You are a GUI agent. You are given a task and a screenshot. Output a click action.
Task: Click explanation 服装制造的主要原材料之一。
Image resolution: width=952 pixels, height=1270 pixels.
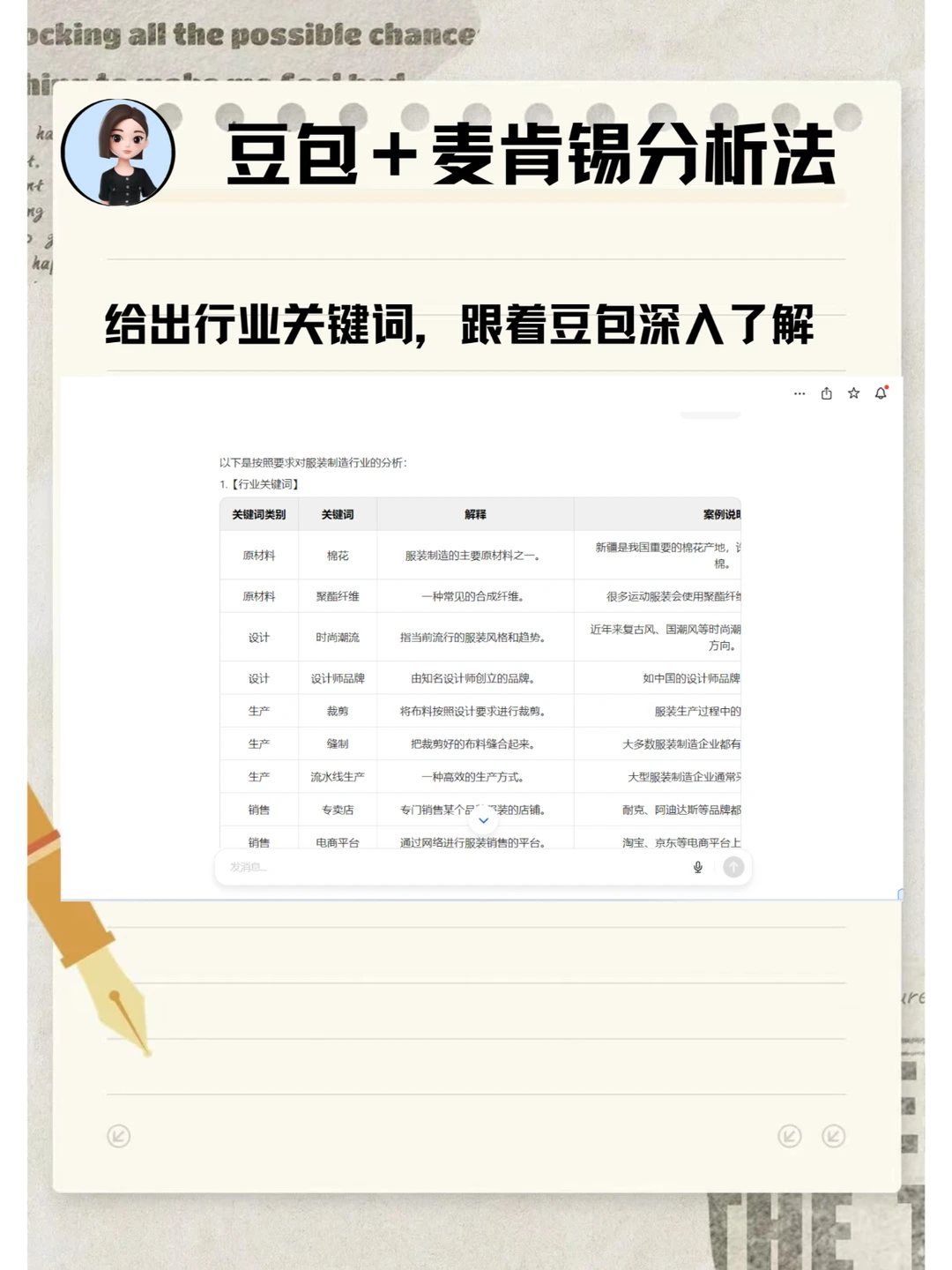pos(473,556)
